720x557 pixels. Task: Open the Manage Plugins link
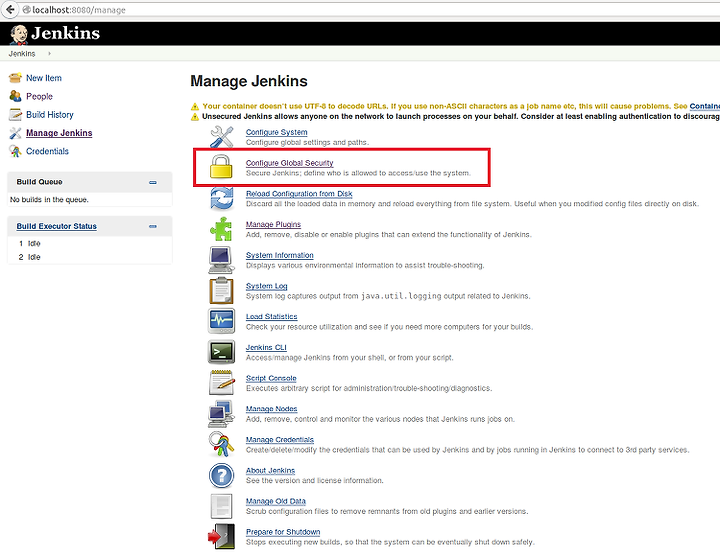[273, 225]
